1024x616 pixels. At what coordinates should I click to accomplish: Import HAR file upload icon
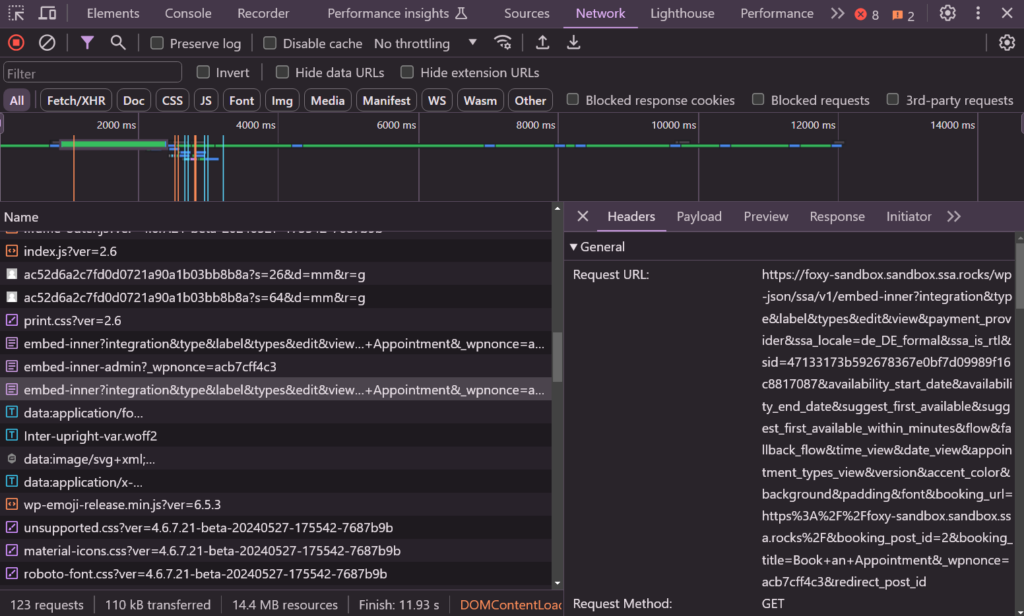pos(542,43)
